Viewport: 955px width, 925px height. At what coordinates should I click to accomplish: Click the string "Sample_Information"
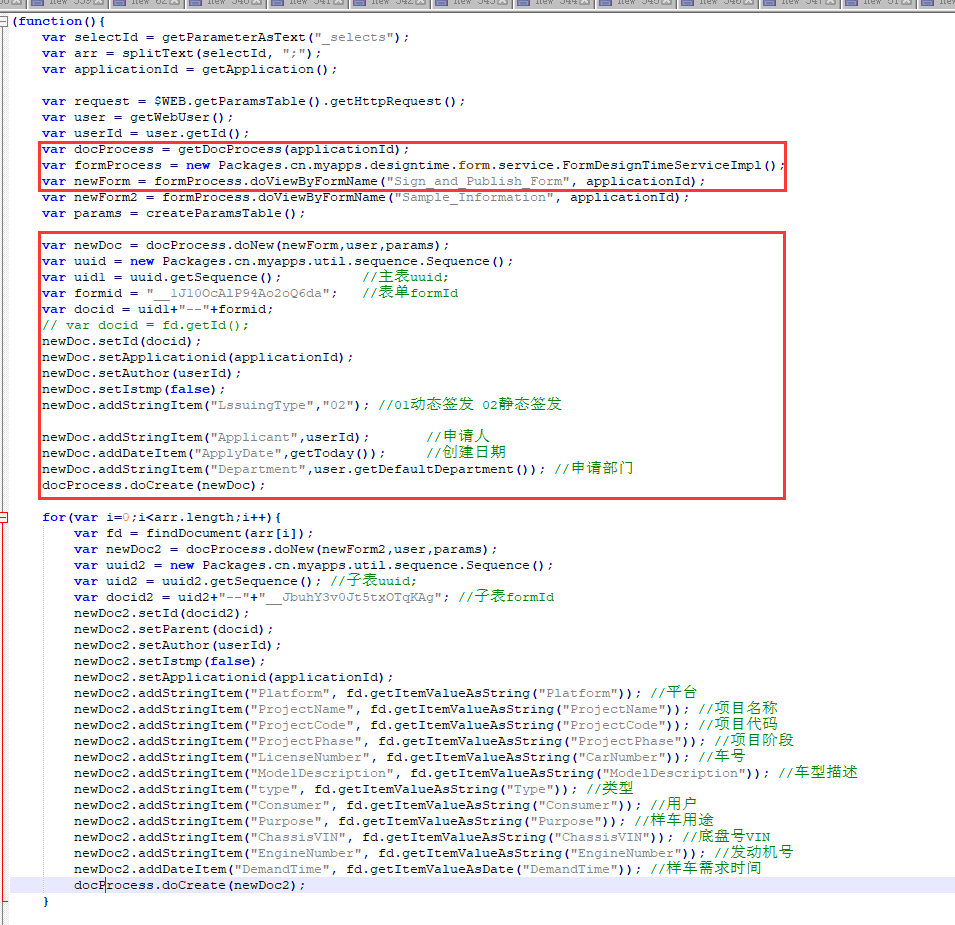click(474, 197)
